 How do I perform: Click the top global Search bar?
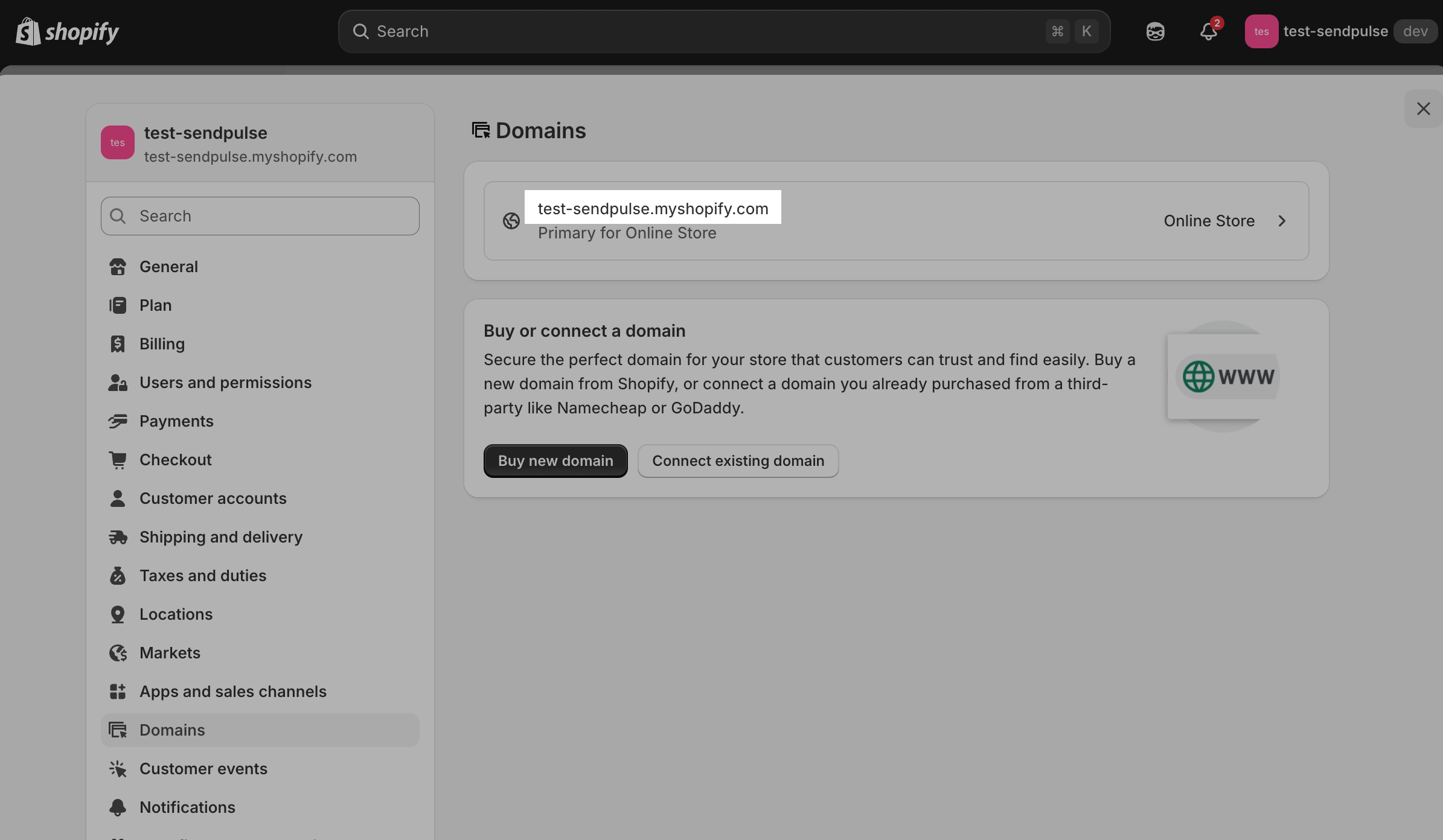tap(706, 31)
